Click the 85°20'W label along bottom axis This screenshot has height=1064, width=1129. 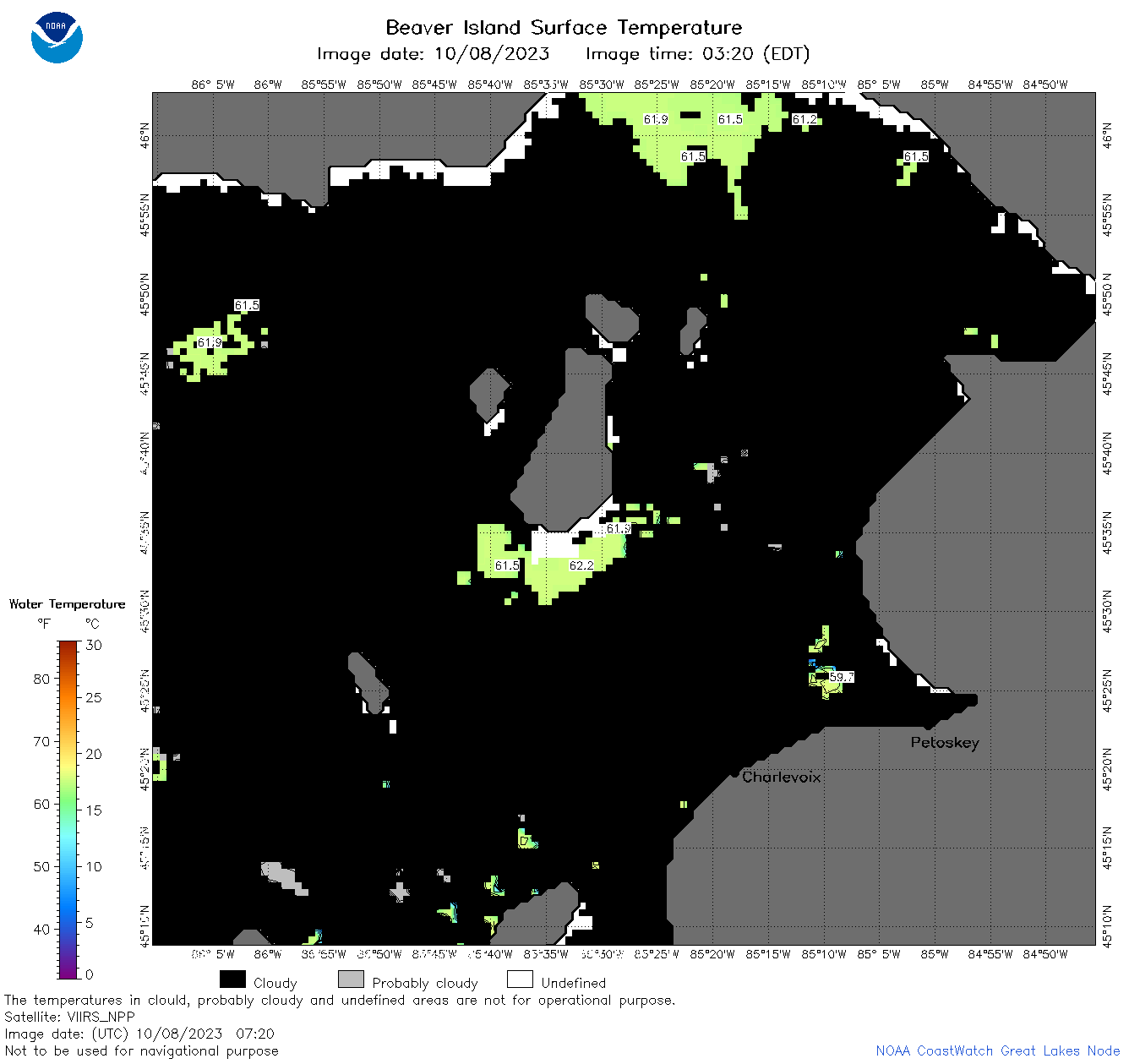[x=712, y=954]
